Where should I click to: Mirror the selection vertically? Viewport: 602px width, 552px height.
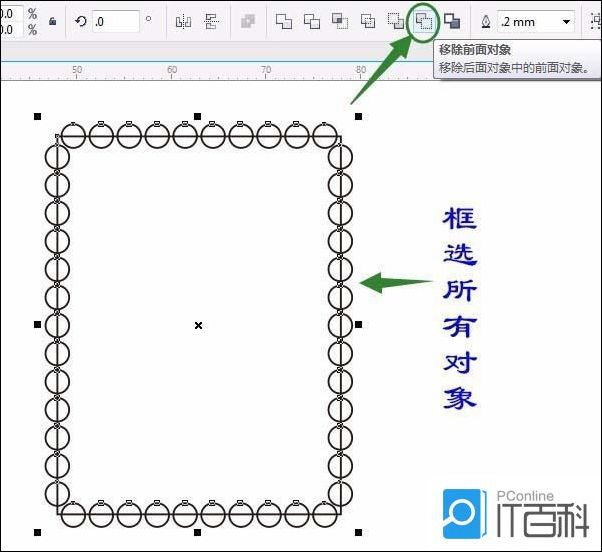[x=212, y=21]
